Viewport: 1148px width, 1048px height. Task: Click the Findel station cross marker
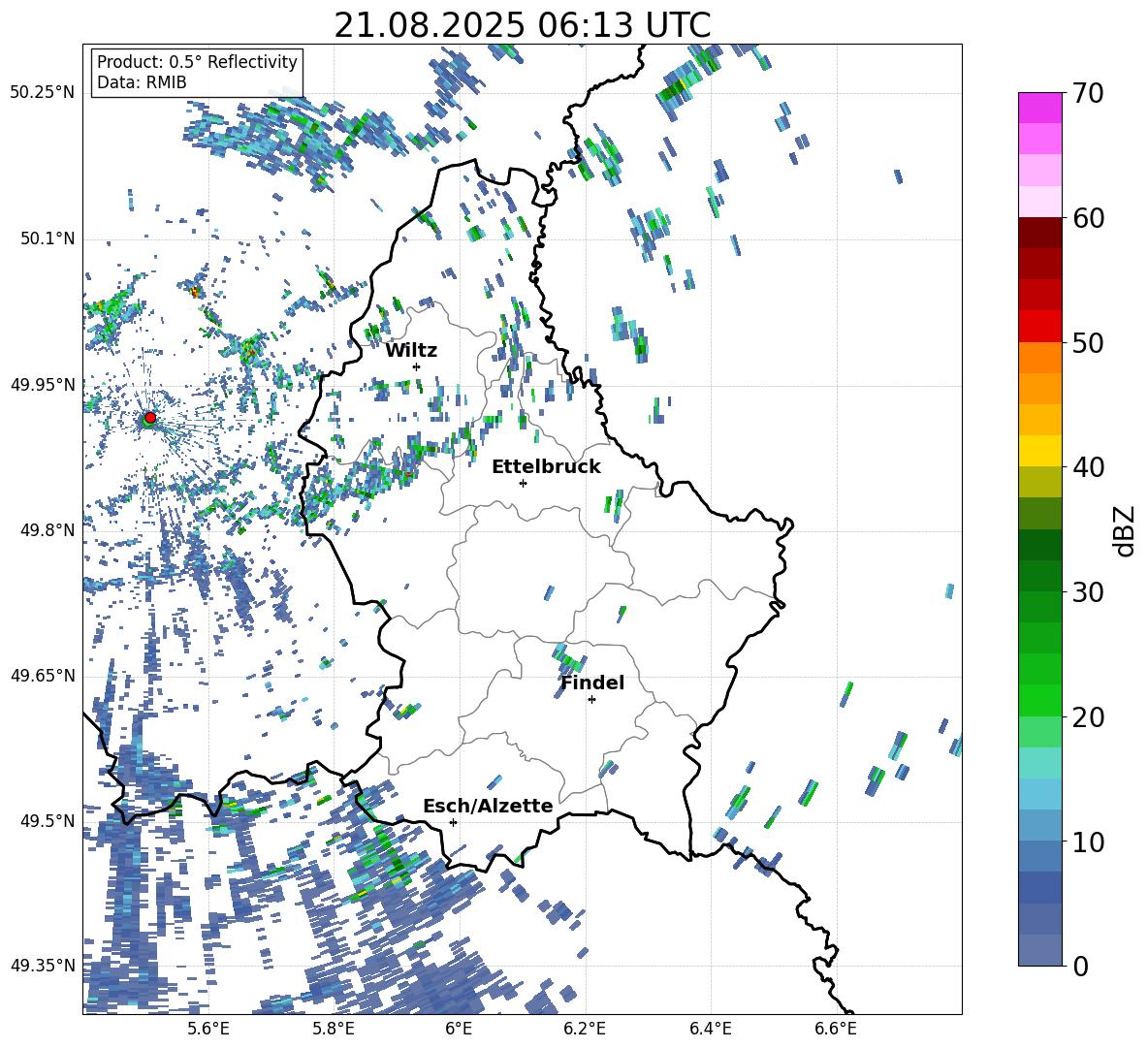(591, 700)
